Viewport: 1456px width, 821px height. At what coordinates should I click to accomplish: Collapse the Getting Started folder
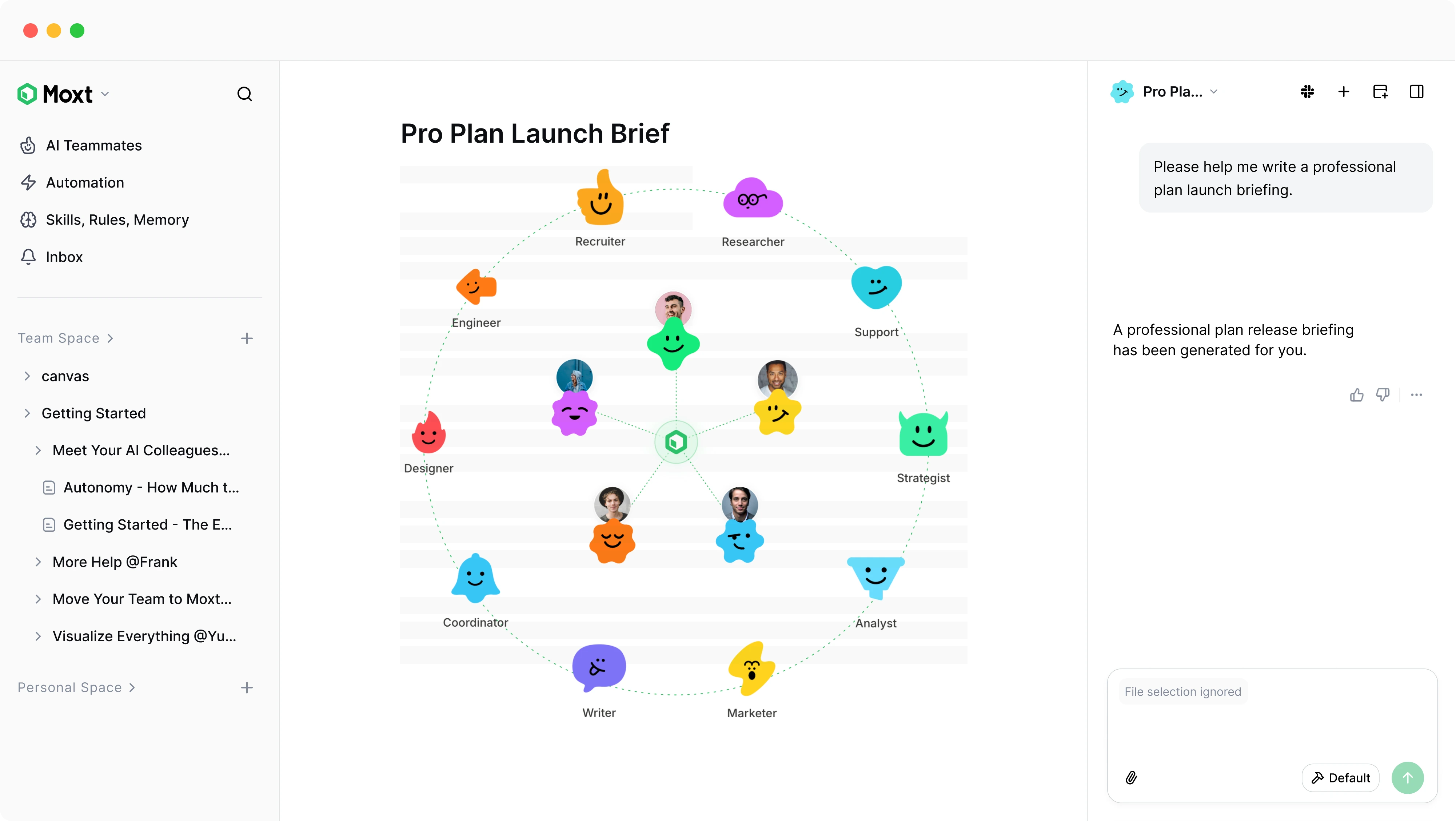tap(27, 413)
